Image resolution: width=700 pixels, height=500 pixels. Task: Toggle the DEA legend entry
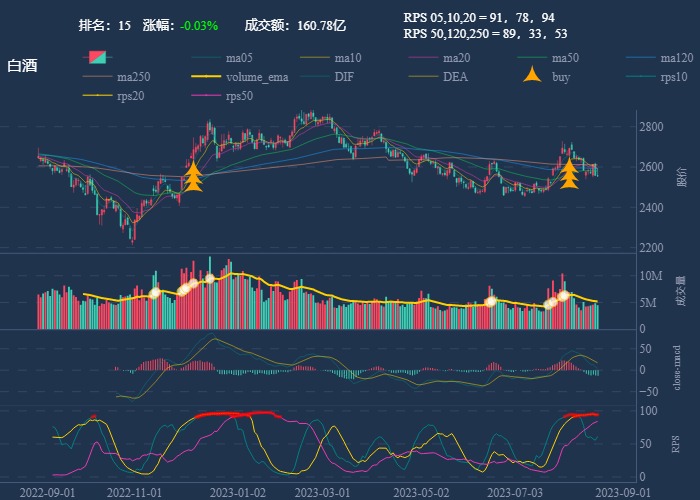click(x=455, y=76)
